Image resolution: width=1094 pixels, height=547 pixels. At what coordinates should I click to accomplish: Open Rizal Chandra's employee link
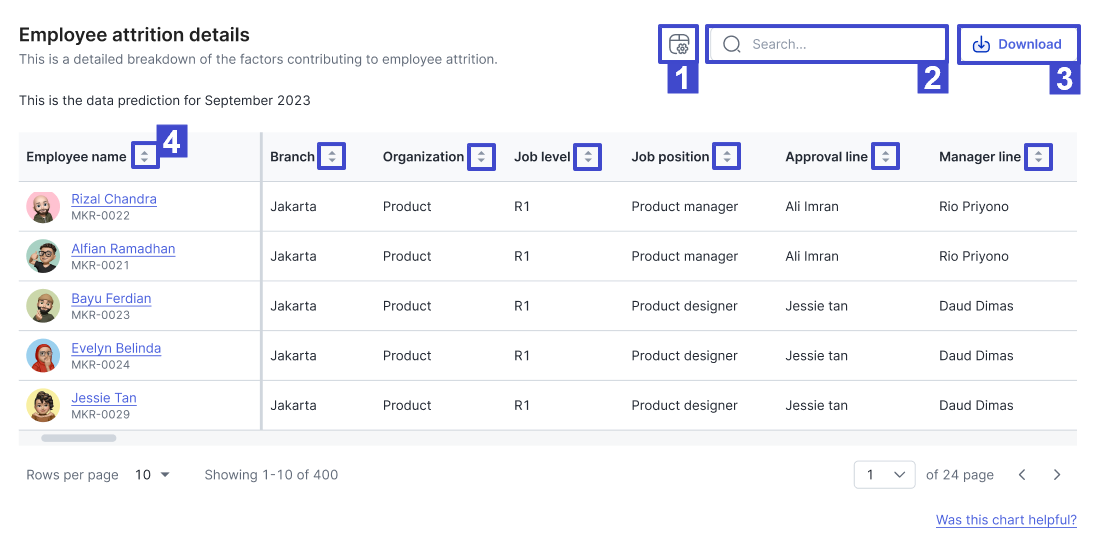pyautogui.click(x=114, y=199)
